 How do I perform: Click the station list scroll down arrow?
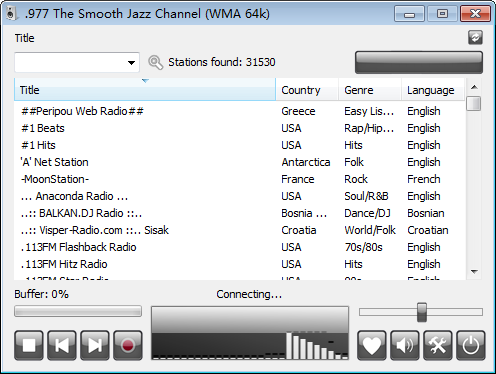[474, 272]
